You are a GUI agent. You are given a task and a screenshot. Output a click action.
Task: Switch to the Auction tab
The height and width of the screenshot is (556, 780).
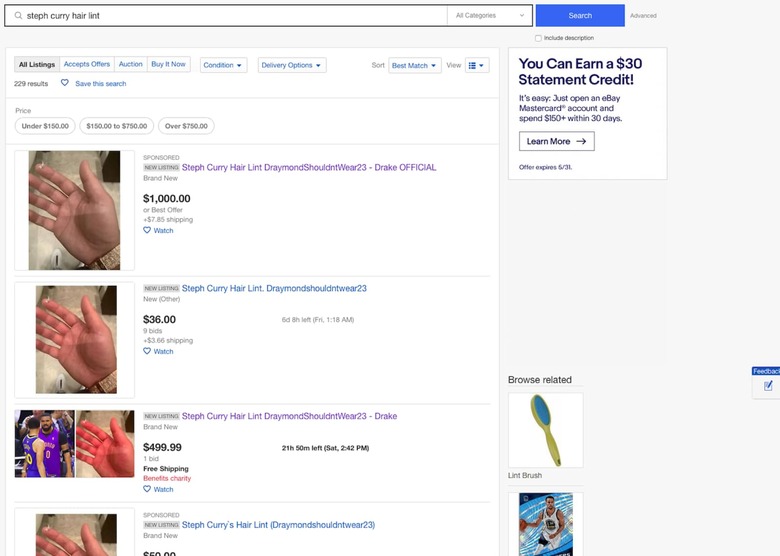tap(131, 64)
